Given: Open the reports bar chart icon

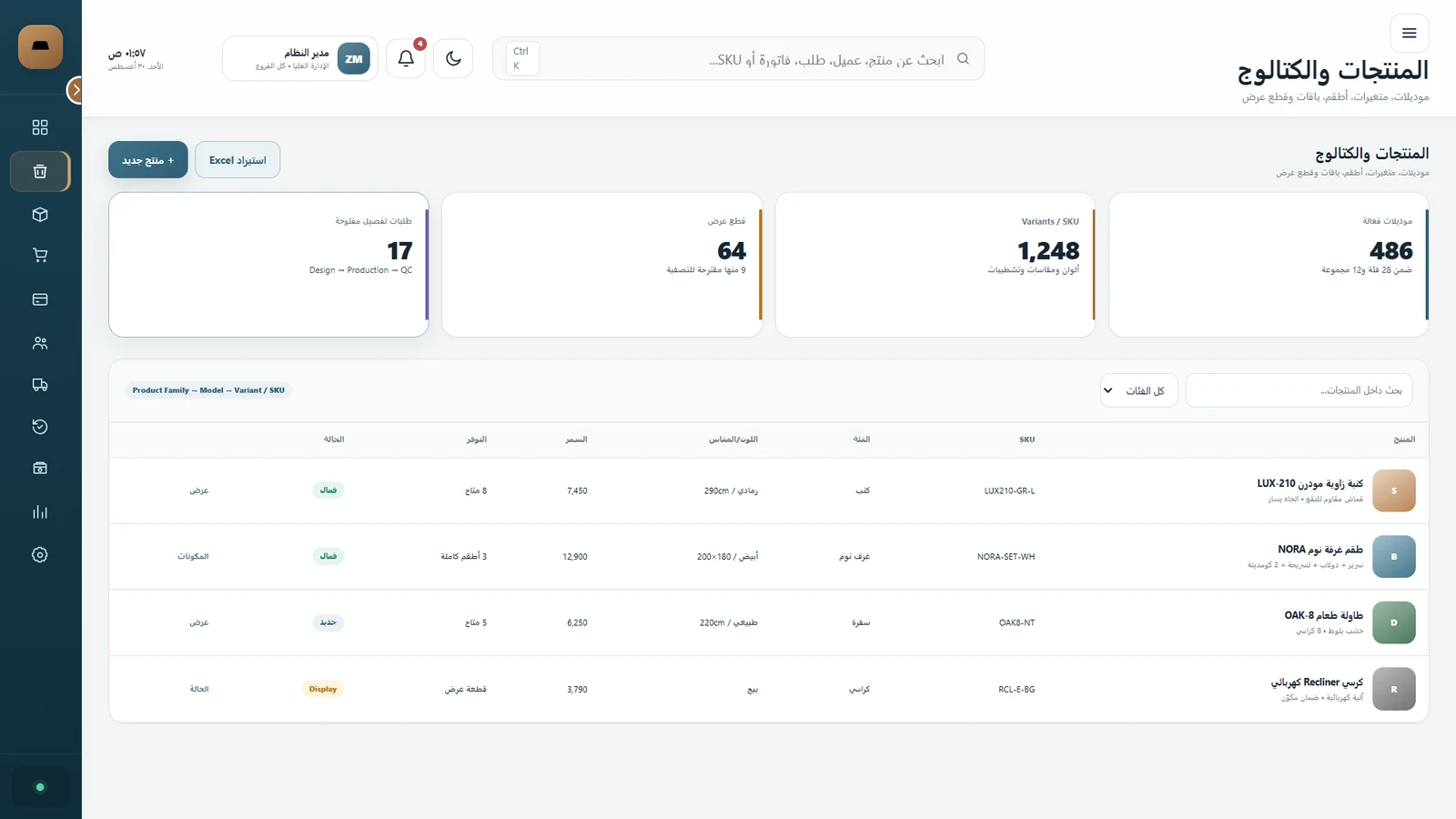Looking at the screenshot, I should [x=40, y=512].
